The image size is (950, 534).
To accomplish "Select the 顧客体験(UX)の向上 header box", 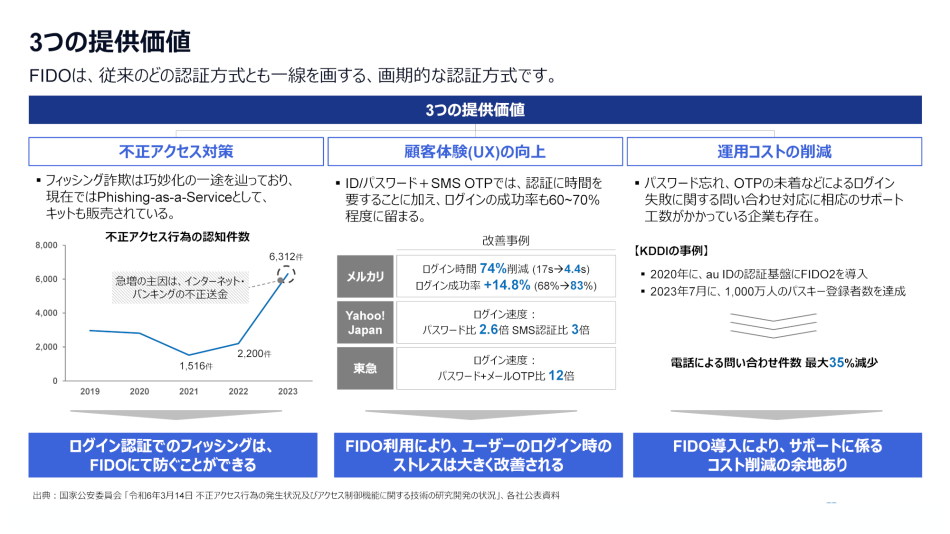I will [x=475, y=152].
